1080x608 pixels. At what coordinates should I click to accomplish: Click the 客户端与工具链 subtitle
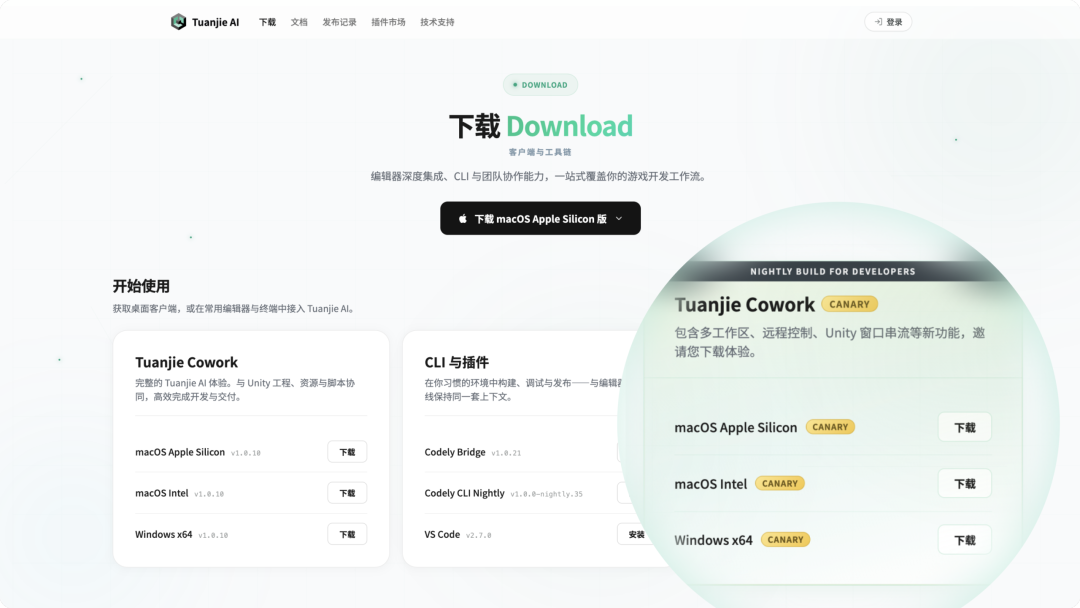540,152
